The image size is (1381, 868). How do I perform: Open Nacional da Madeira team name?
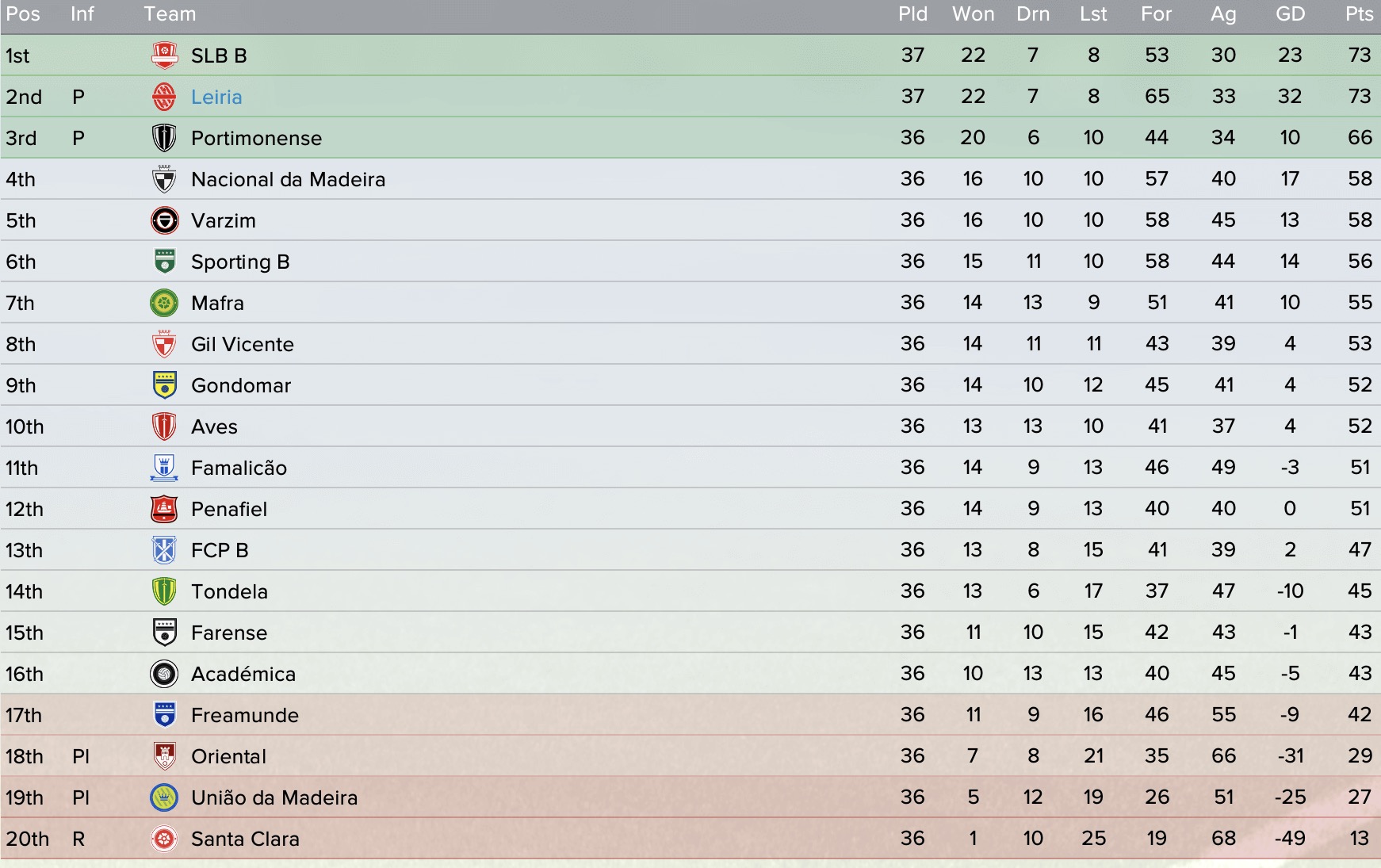[x=288, y=179]
